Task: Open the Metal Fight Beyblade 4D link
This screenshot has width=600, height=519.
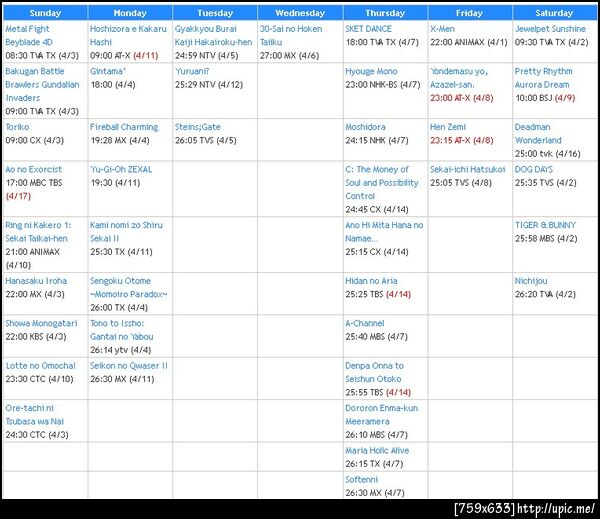Action: pos(29,35)
